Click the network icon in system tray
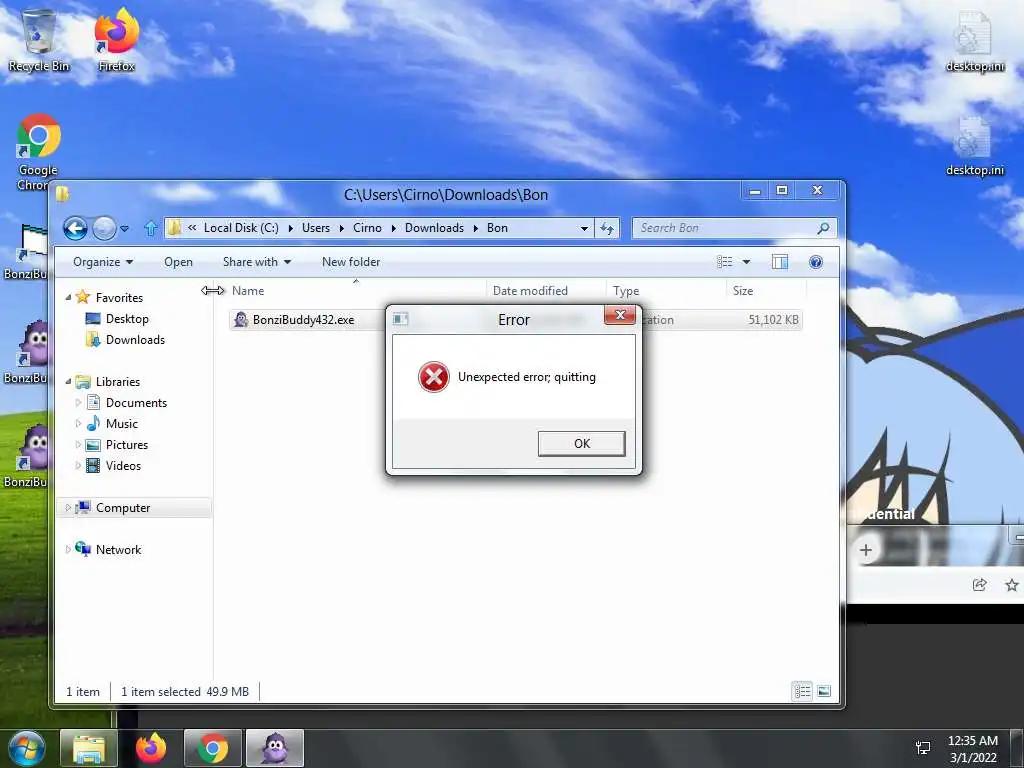1024x768 pixels. click(x=923, y=748)
